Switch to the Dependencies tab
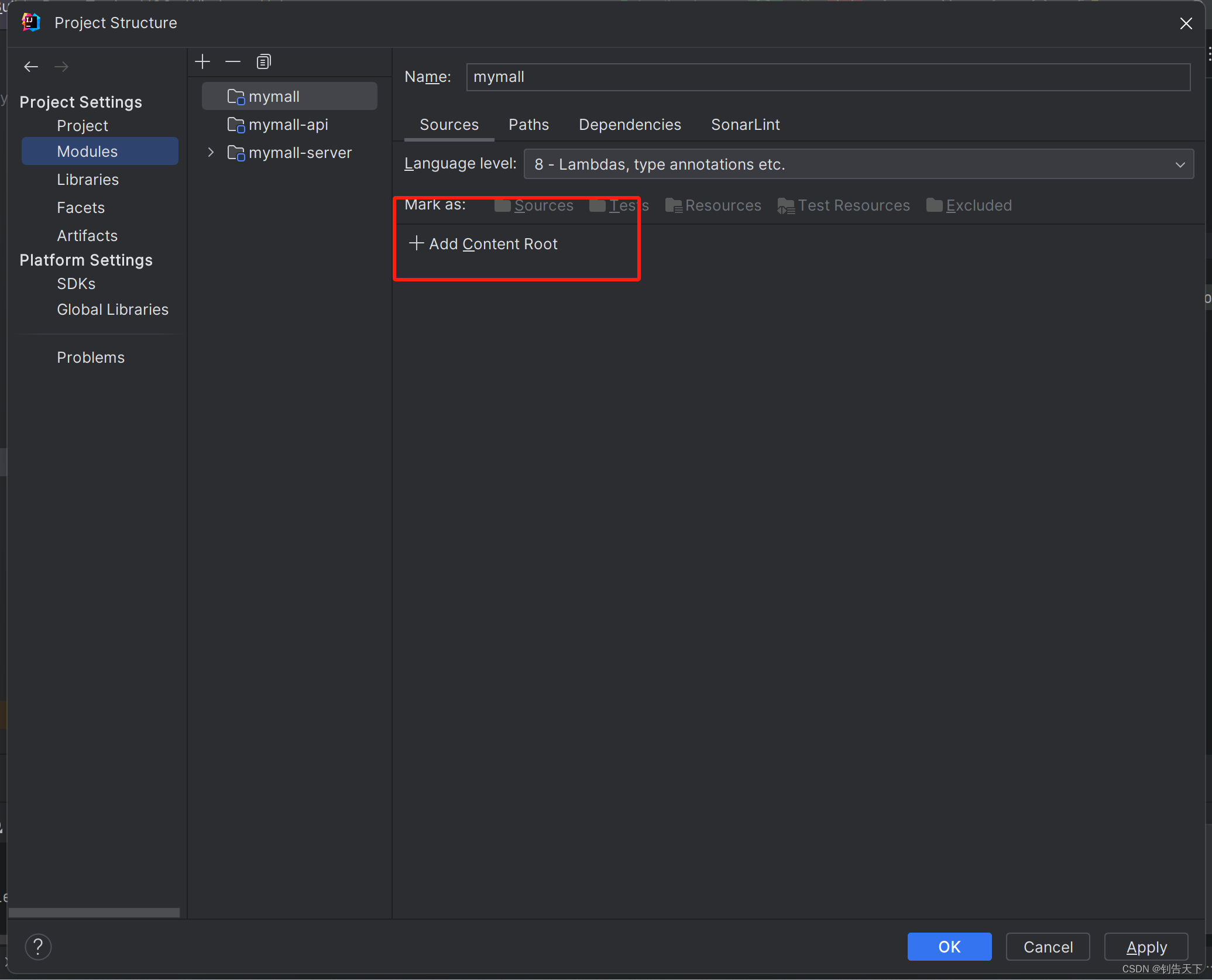 click(630, 125)
